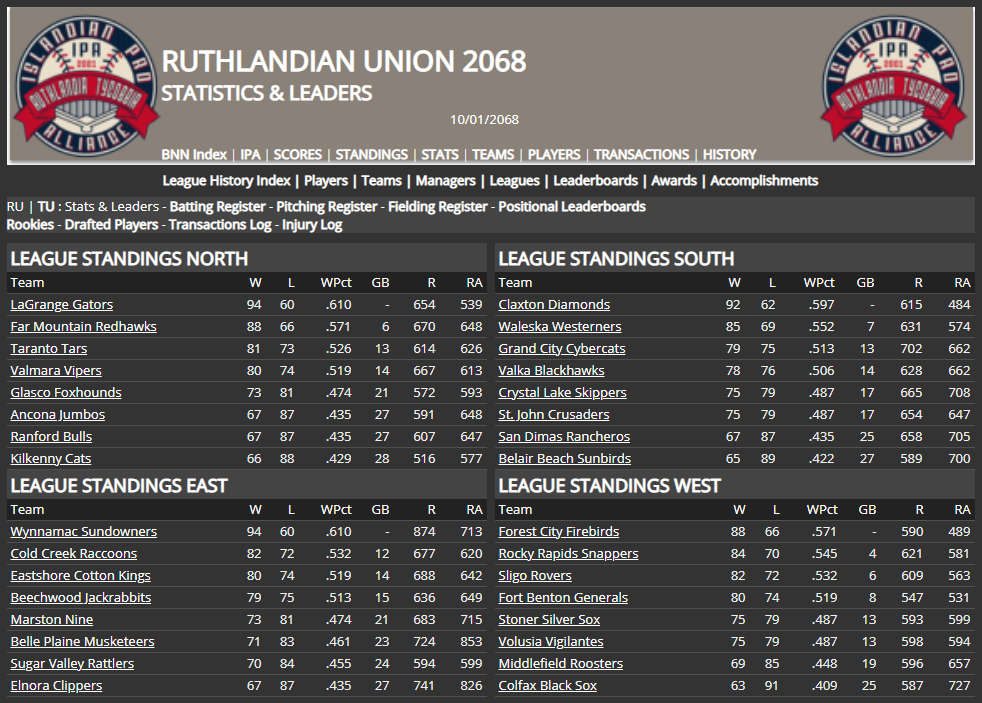This screenshot has width=982, height=703.
Task: Click the left Islandian Pro Alliance logo
Action: click(86, 85)
